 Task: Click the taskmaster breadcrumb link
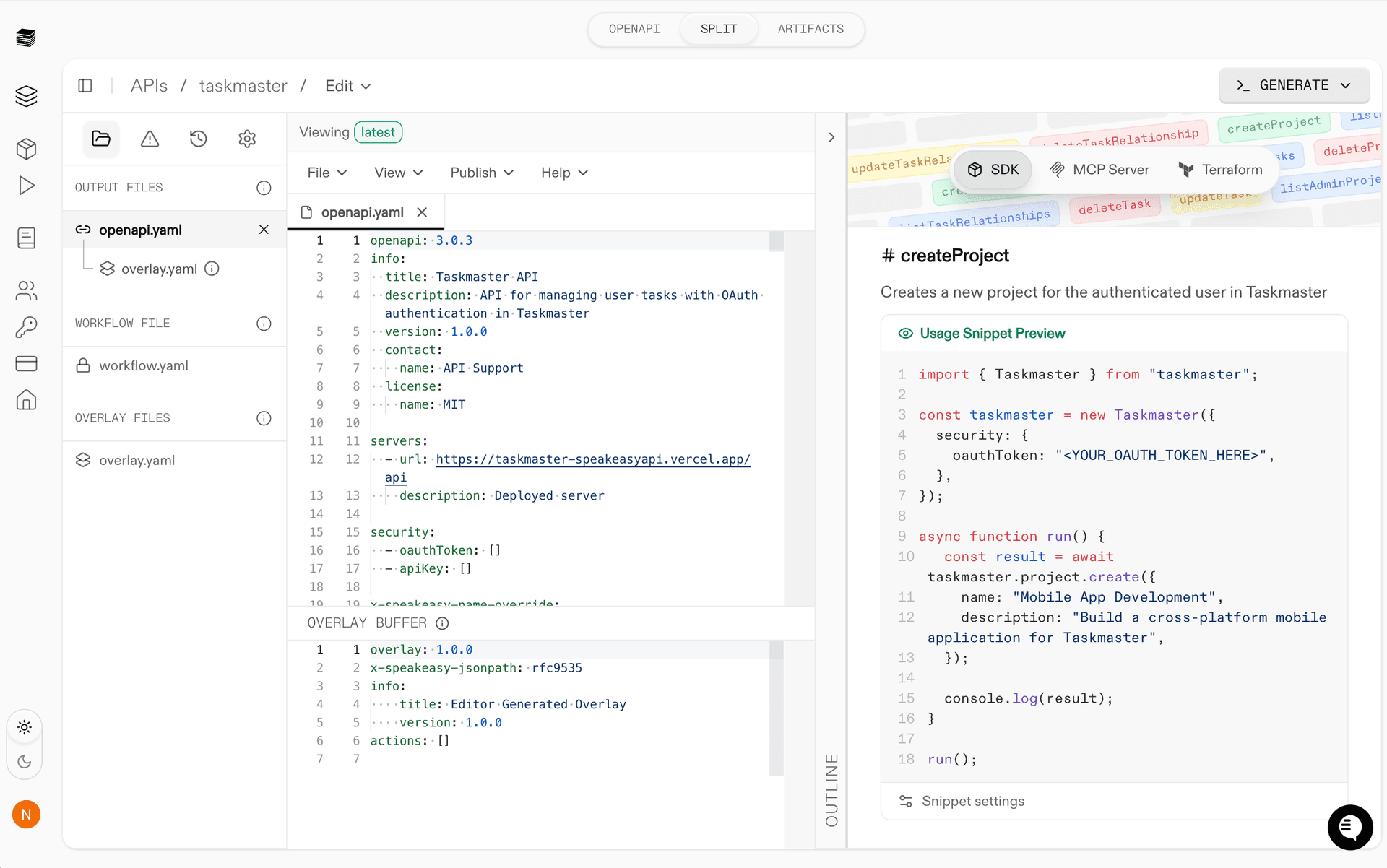pyautogui.click(x=243, y=85)
